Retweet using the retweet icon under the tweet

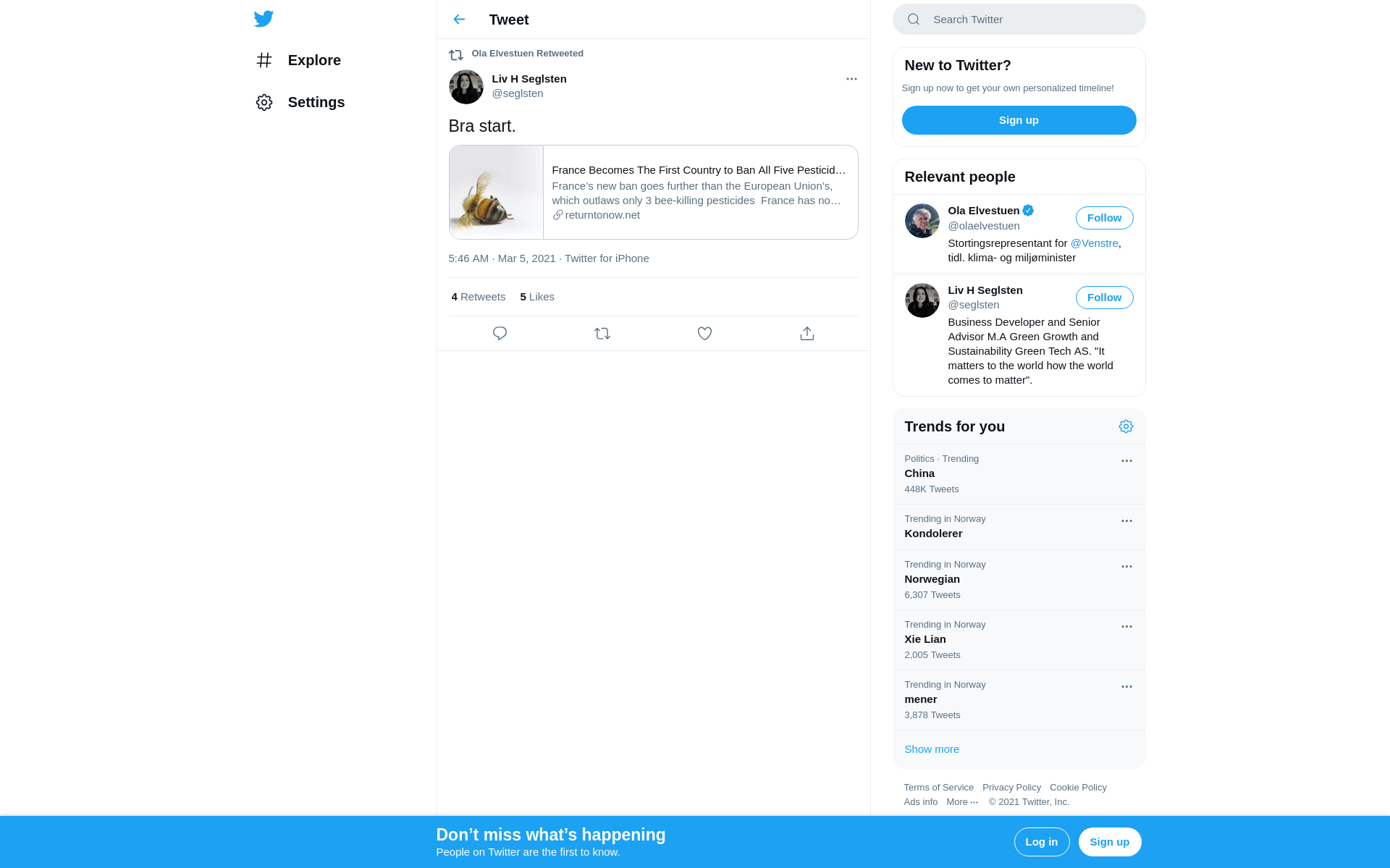pyautogui.click(x=602, y=333)
